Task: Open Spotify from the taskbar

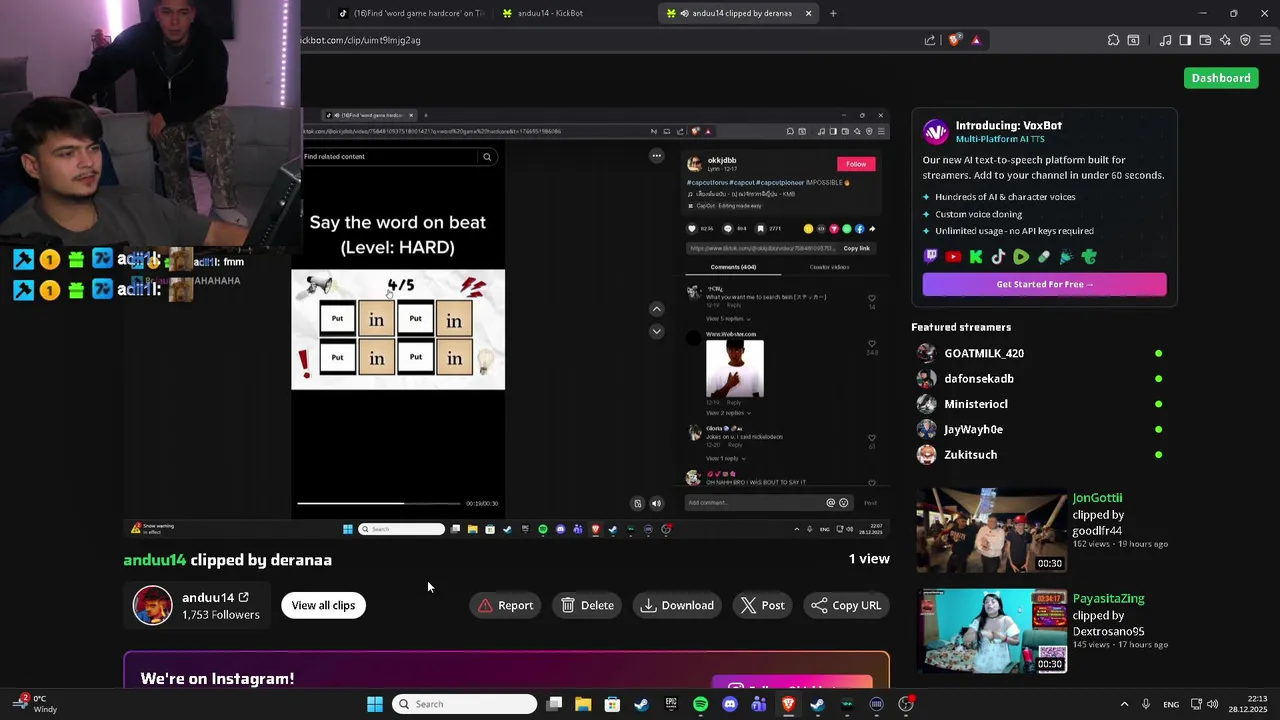Action: click(x=700, y=704)
